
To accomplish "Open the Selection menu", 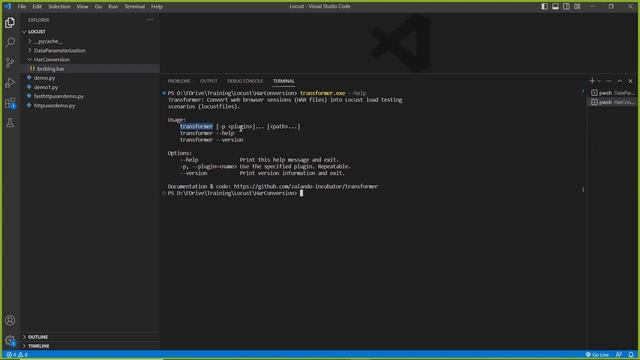I will [x=59, y=7].
